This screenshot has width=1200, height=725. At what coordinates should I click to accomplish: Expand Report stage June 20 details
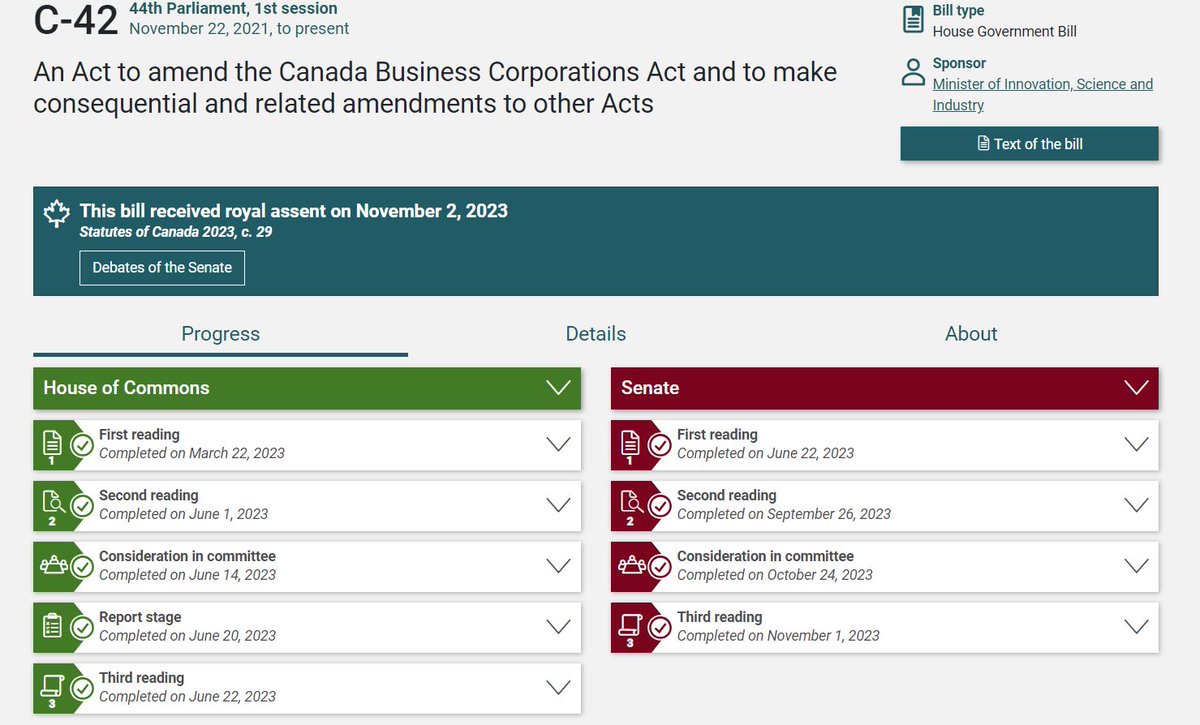tap(559, 627)
